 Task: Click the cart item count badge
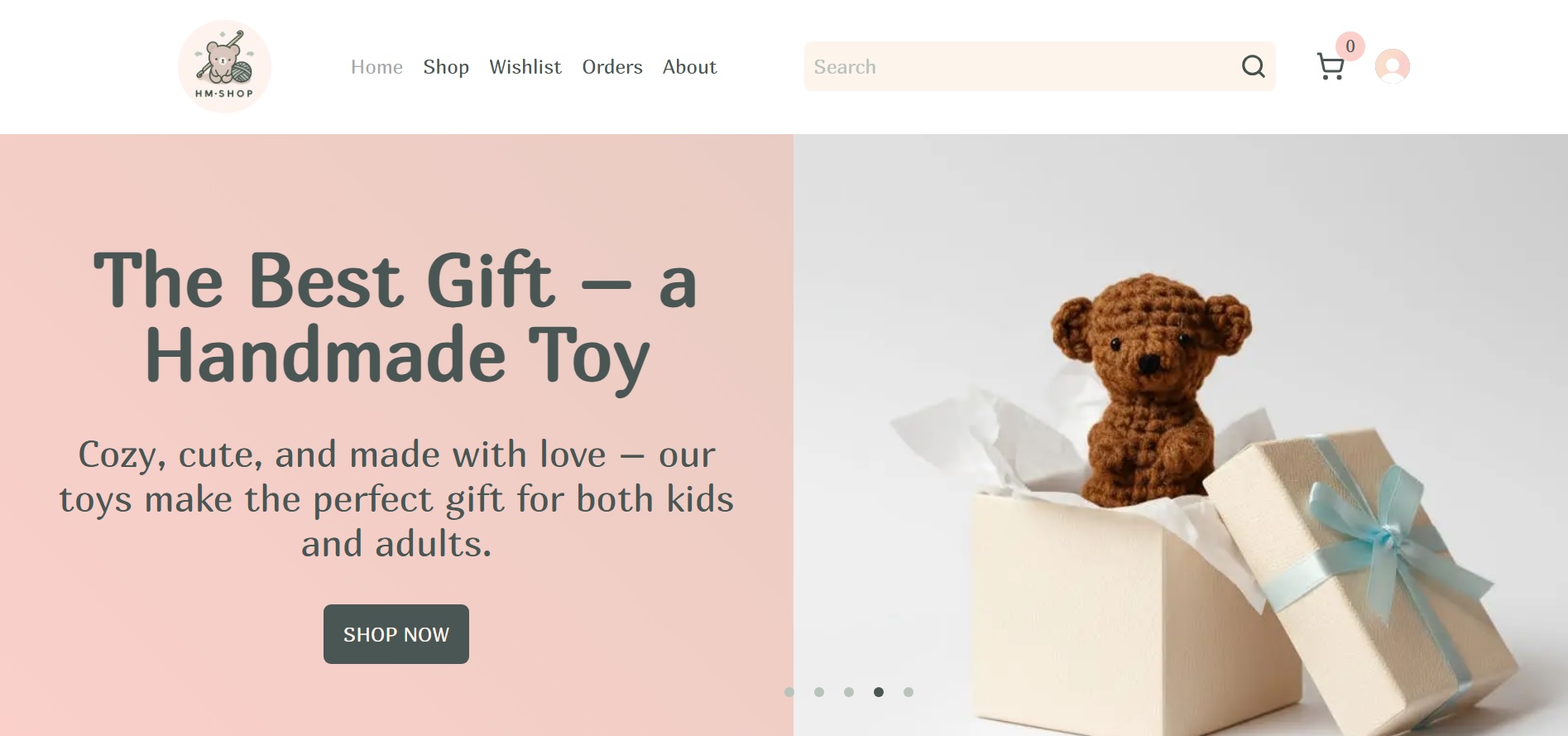point(1350,46)
